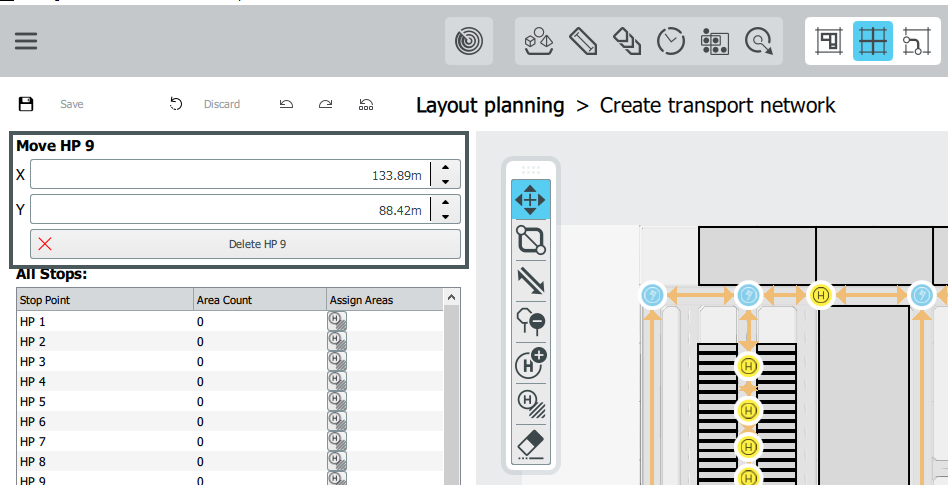Increase X value with up stepper arrow
This screenshot has height=485, width=948.
click(x=446, y=168)
